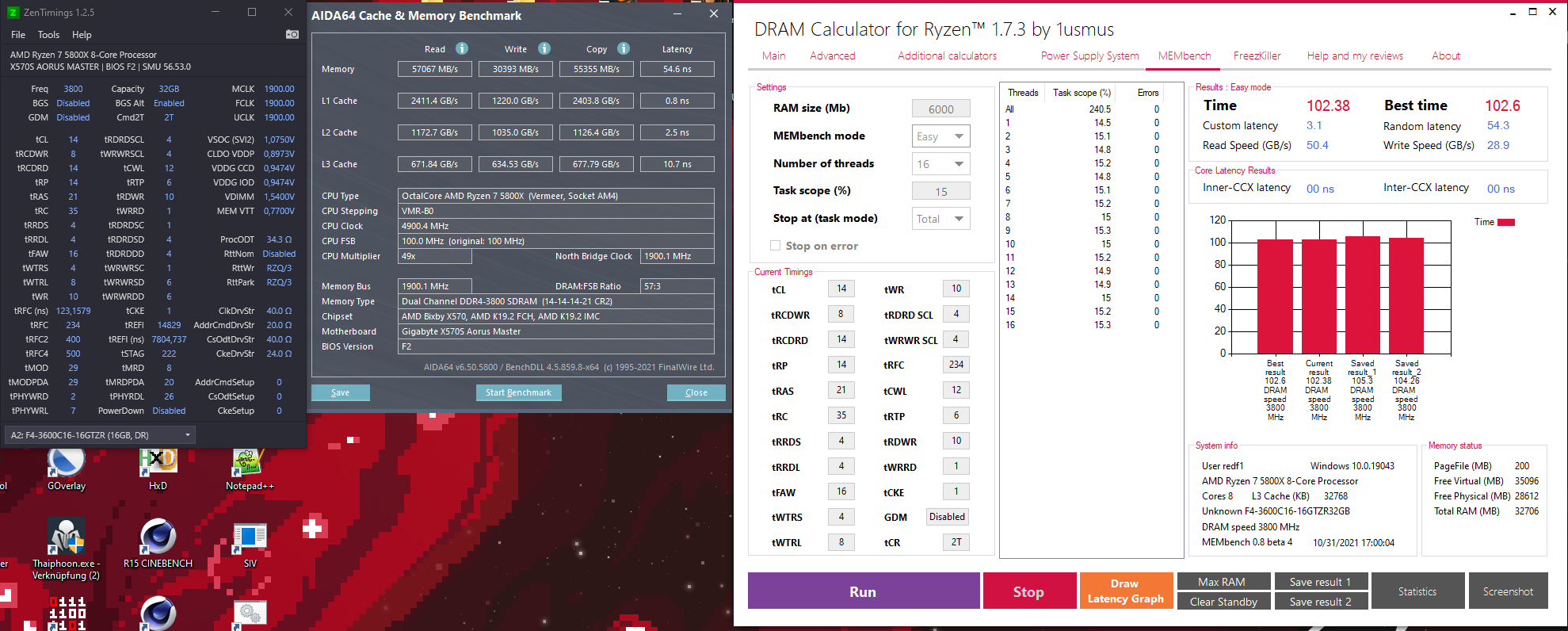
Task: Switch to Advanced tab
Action: click(833, 55)
